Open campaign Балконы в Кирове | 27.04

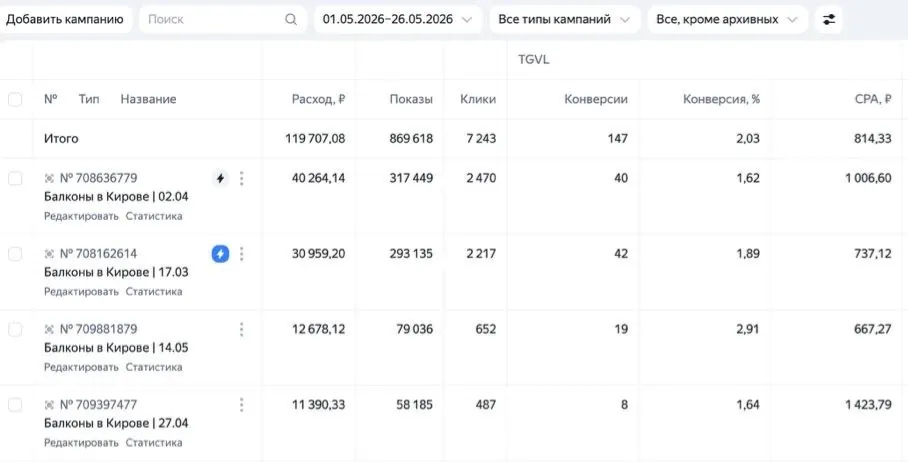pyautogui.click(x=116, y=423)
